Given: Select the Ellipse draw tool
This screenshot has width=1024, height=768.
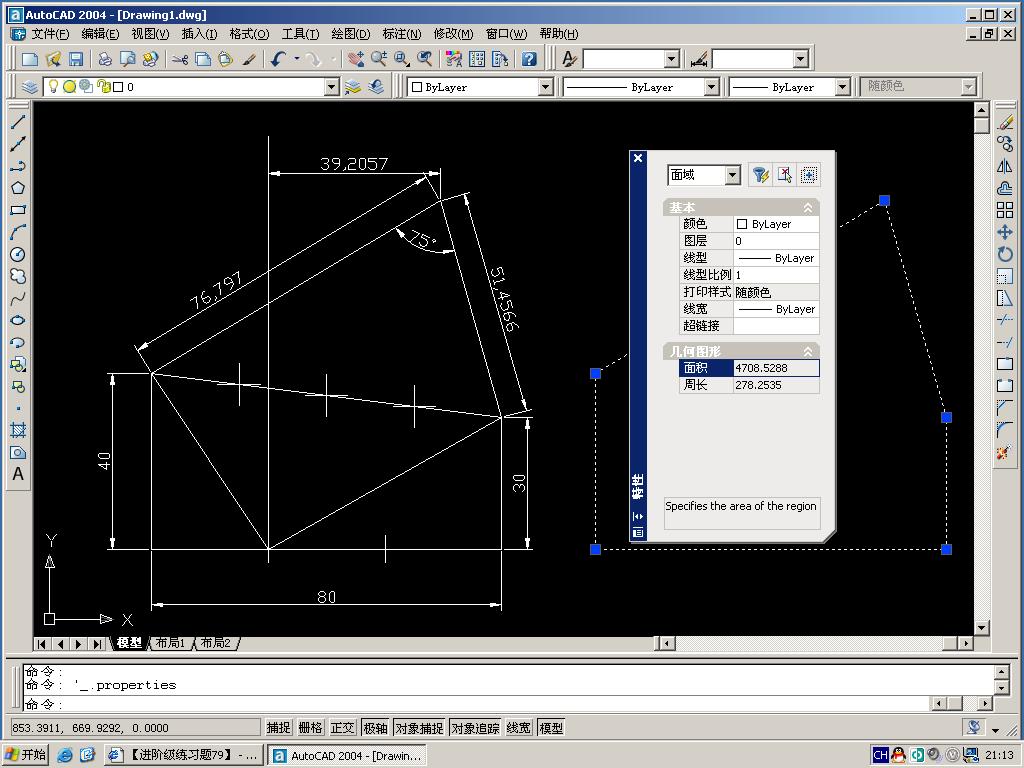Looking at the screenshot, I should coord(18,321).
